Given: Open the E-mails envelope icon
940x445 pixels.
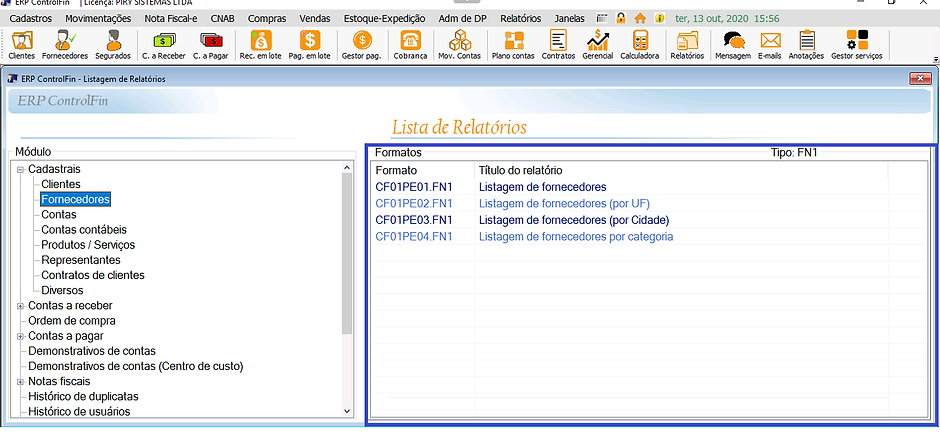Looking at the screenshot, I should point(770,46).
